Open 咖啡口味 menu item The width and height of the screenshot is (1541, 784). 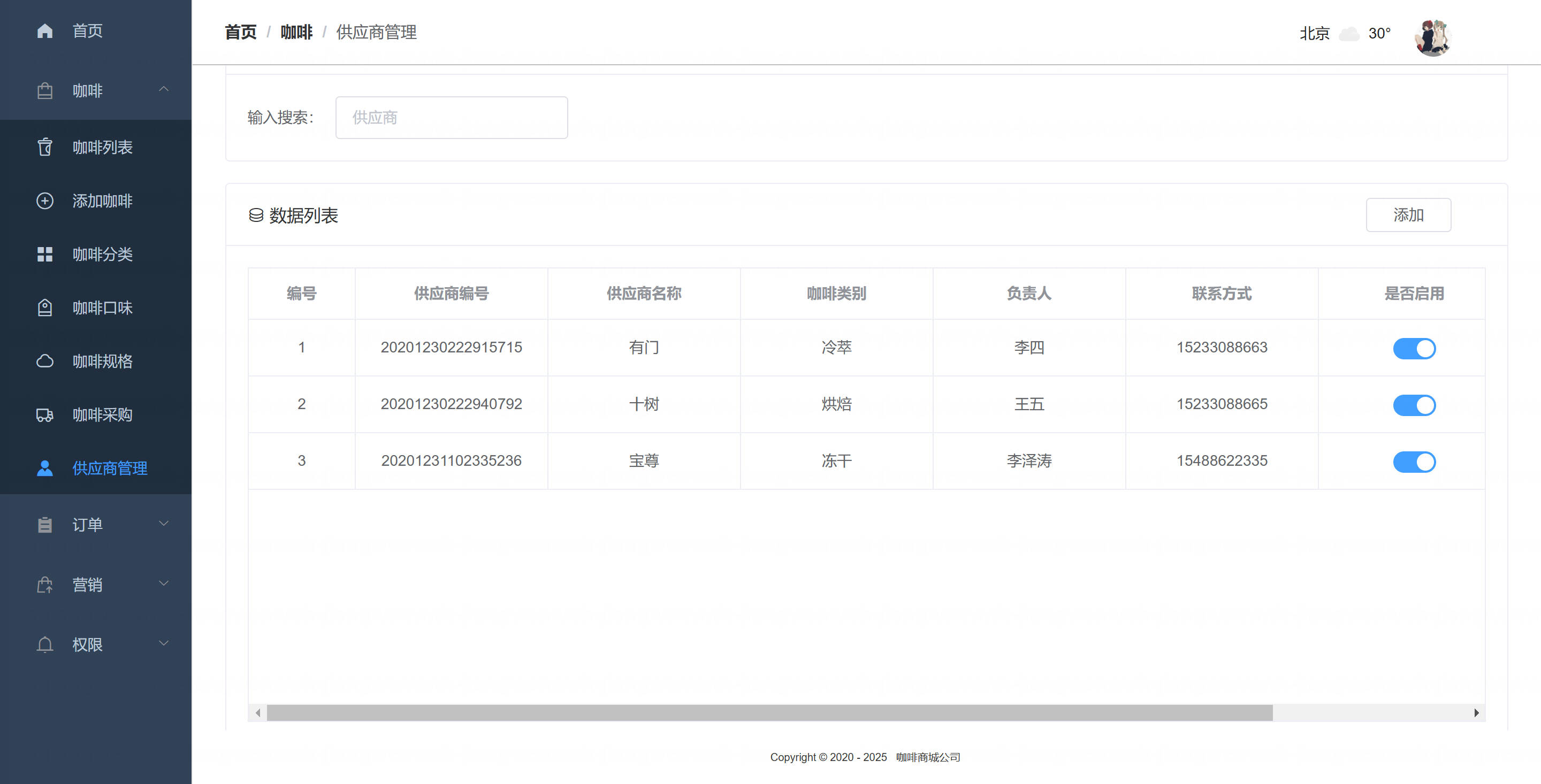click(96, 308)
